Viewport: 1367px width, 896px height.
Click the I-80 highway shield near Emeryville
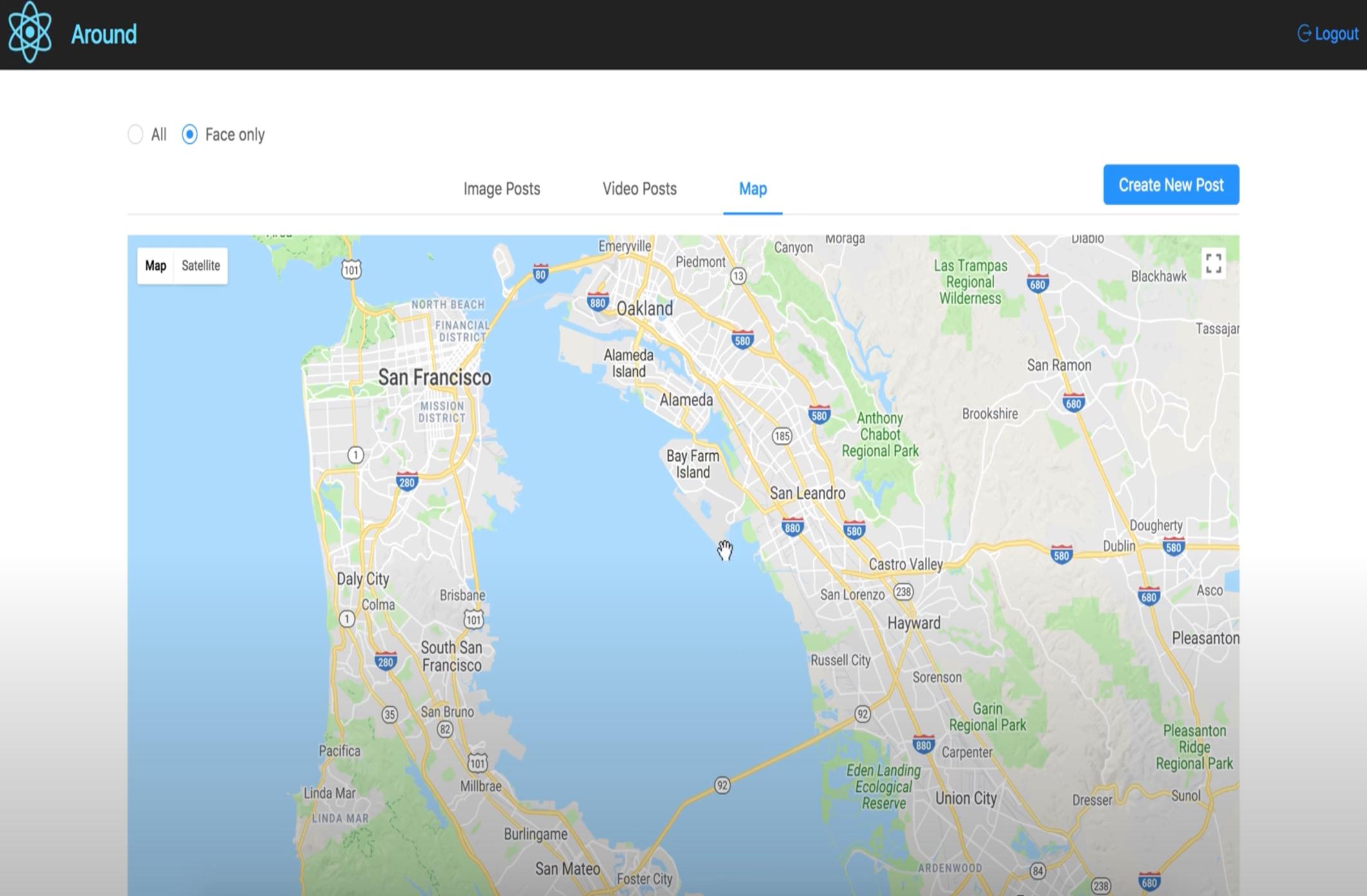click(x=540, y=274)
